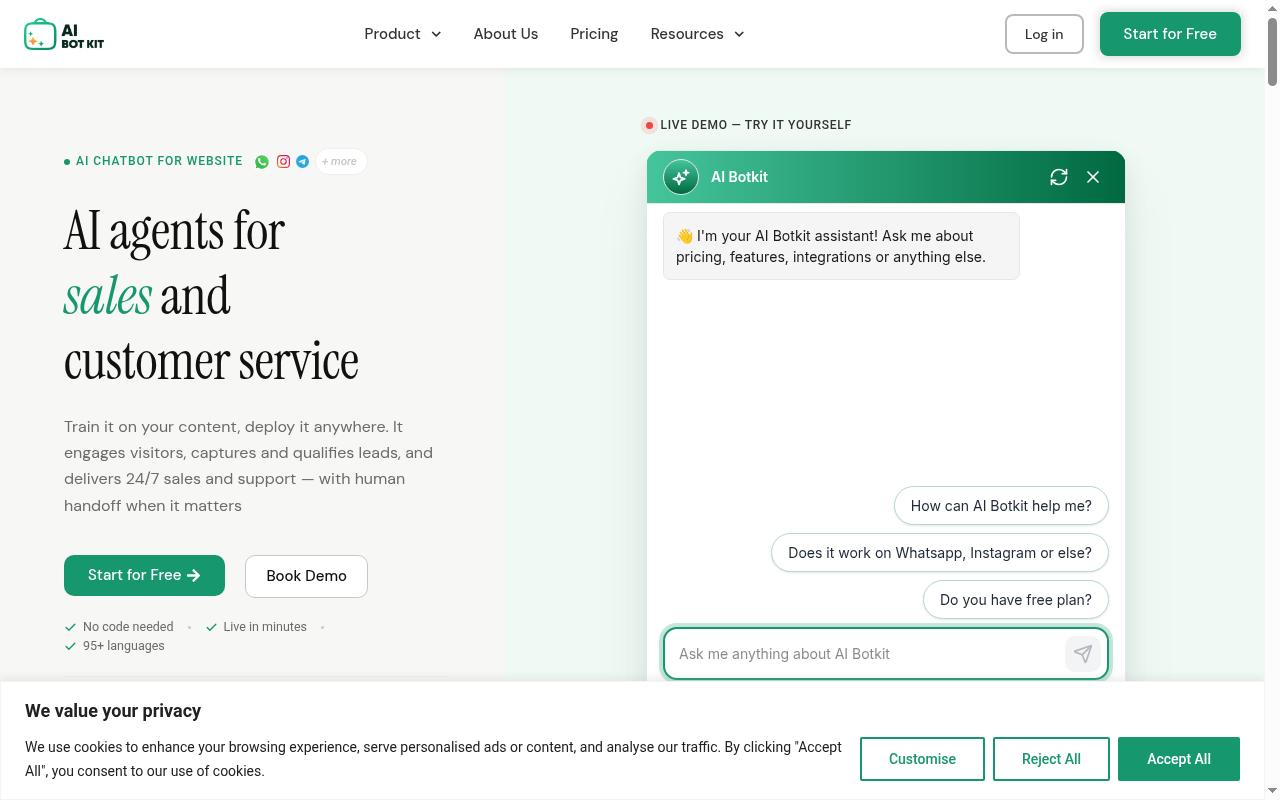Click the send message paper-plane icon

[x=1083, y=654]
